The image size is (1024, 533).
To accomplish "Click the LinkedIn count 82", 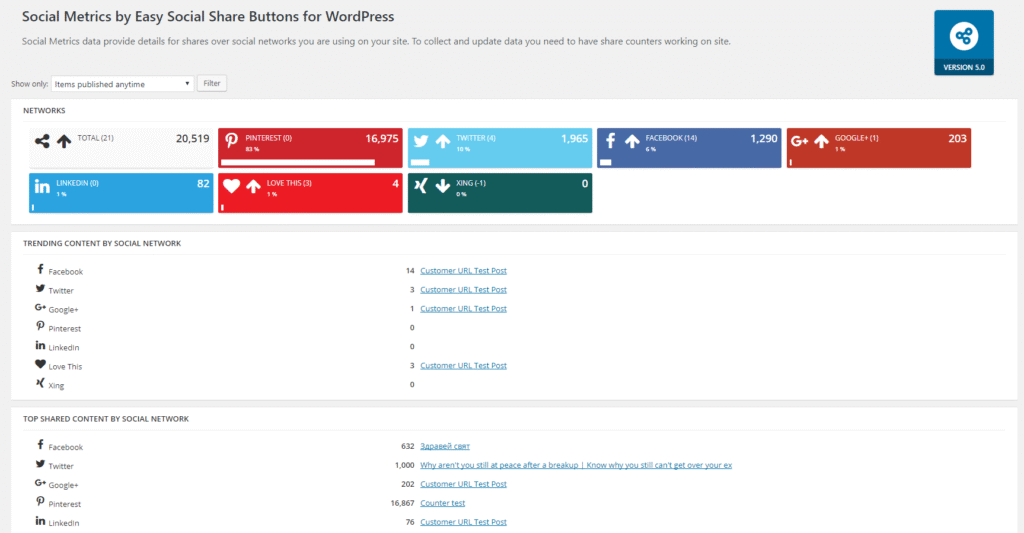I will (x=203, y=184).
